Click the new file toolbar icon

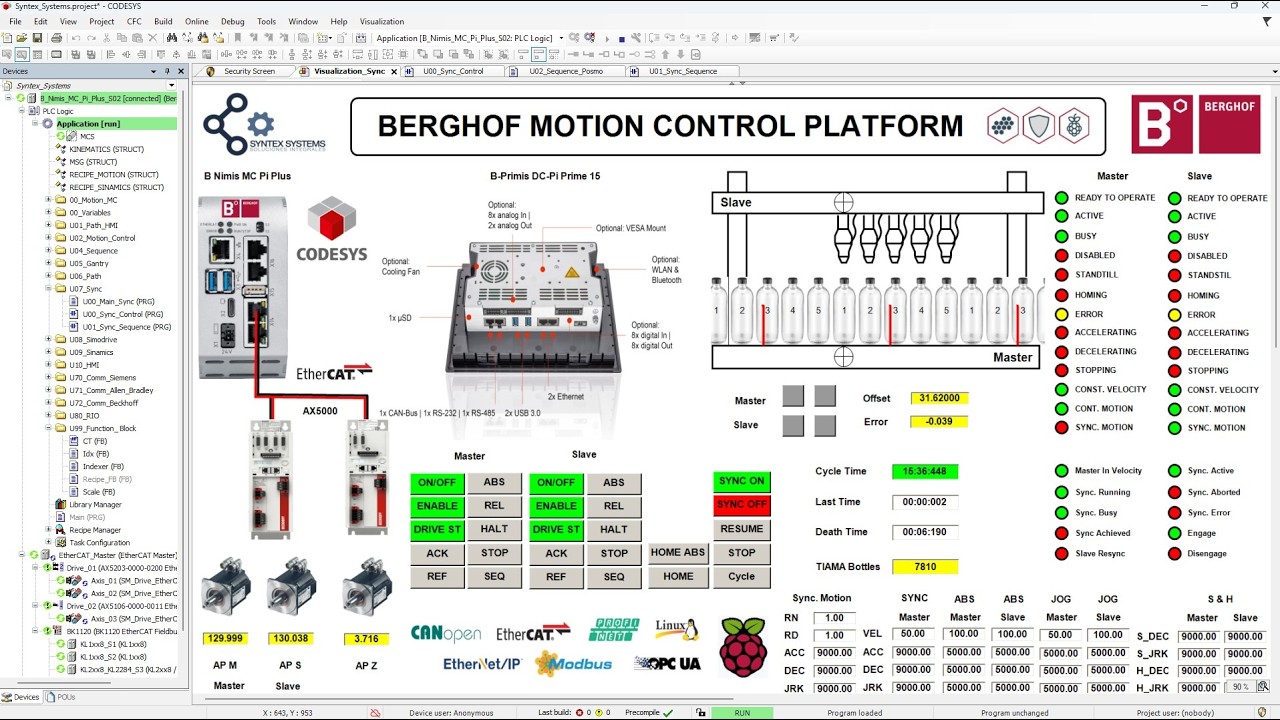click(x=7, y=38)
